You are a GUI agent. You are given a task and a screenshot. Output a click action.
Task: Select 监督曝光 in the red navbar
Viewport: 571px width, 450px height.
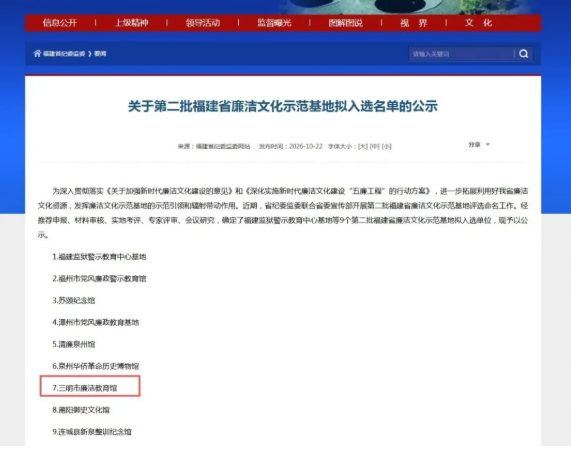pyautogui.click(x=274, y=23)
